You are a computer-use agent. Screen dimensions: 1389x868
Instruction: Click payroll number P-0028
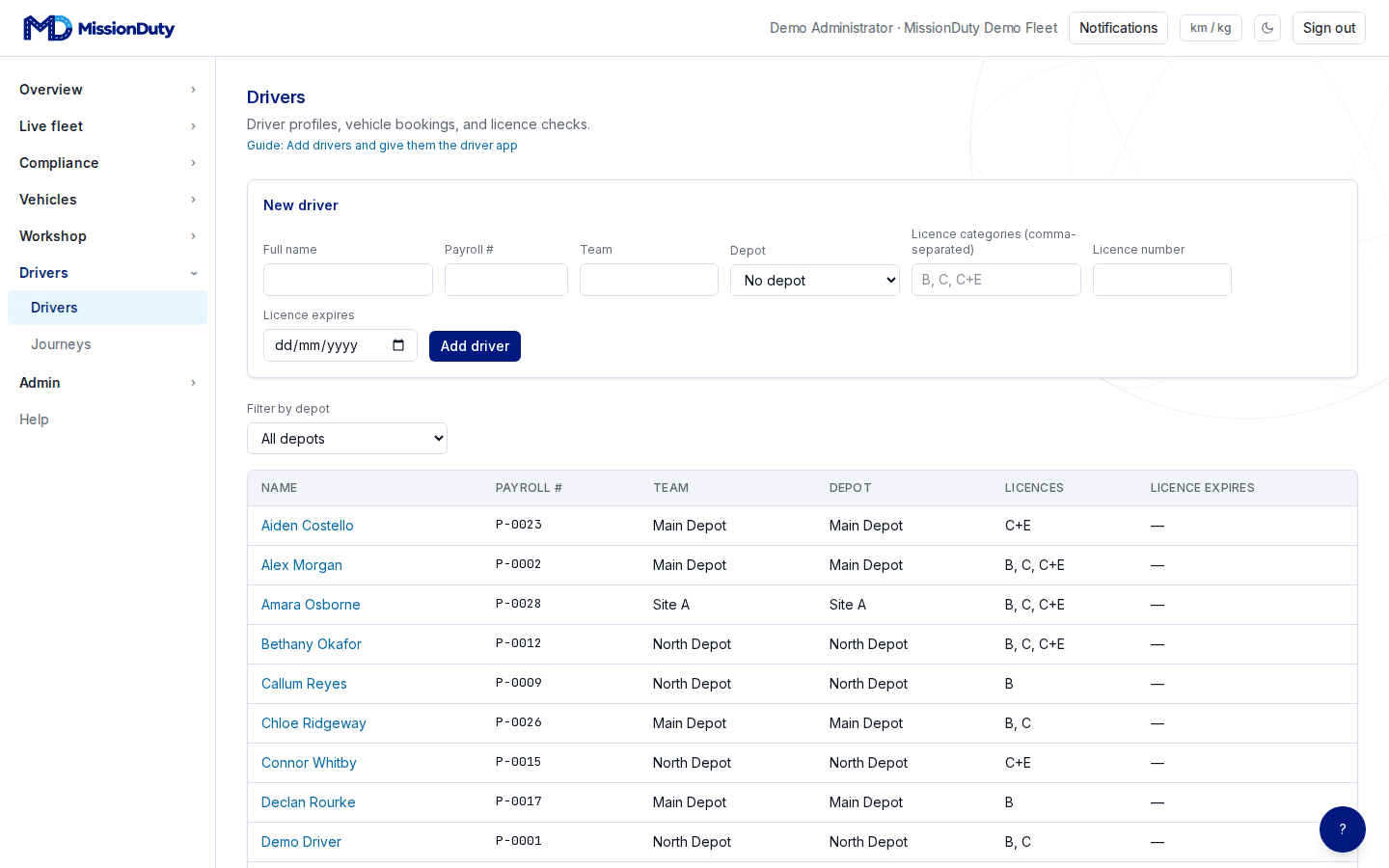coord(519,604)
